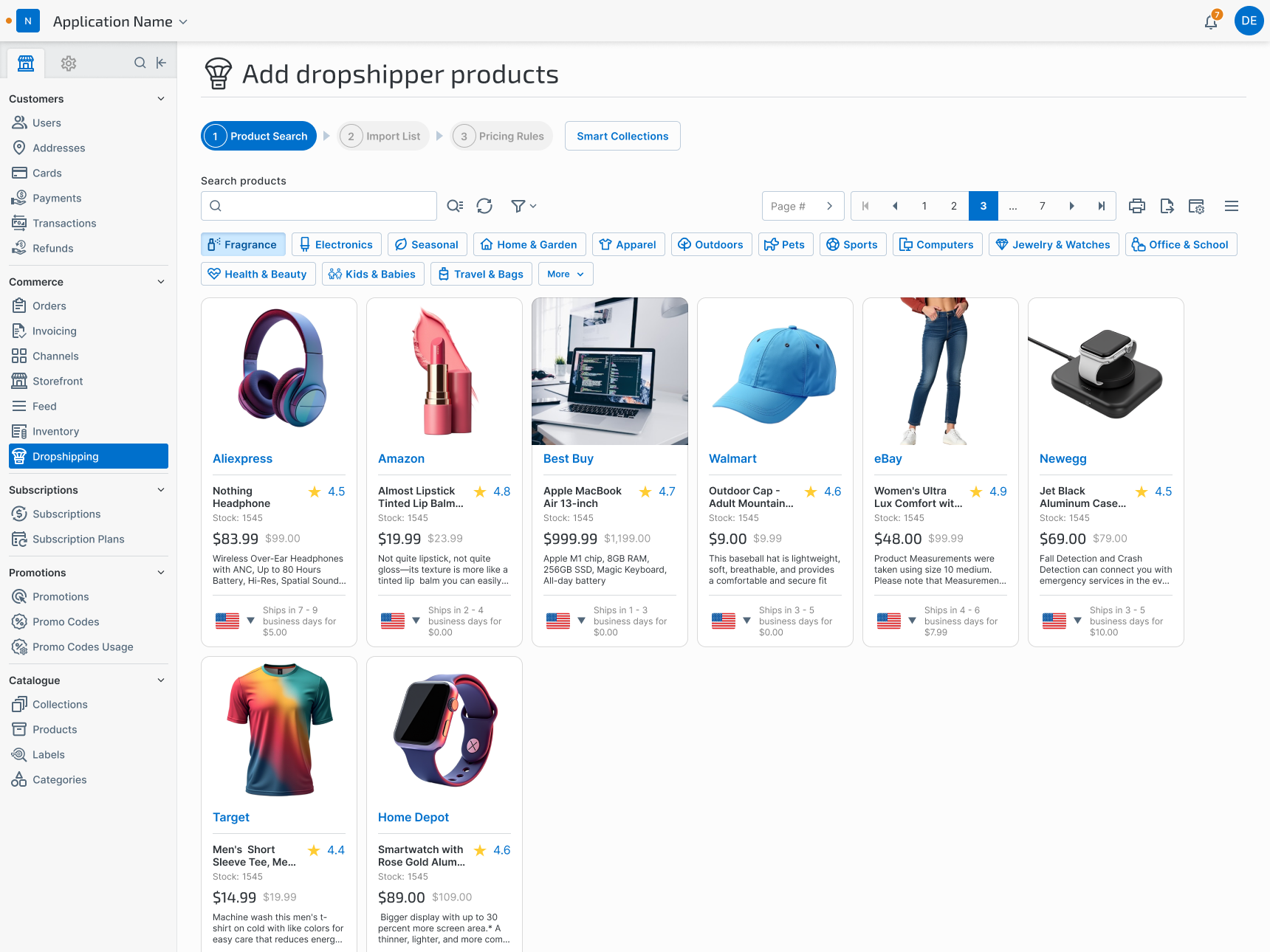Toggle the Seasonal category filter
The image size is (1270, 952).
click(x=428, y=244)
